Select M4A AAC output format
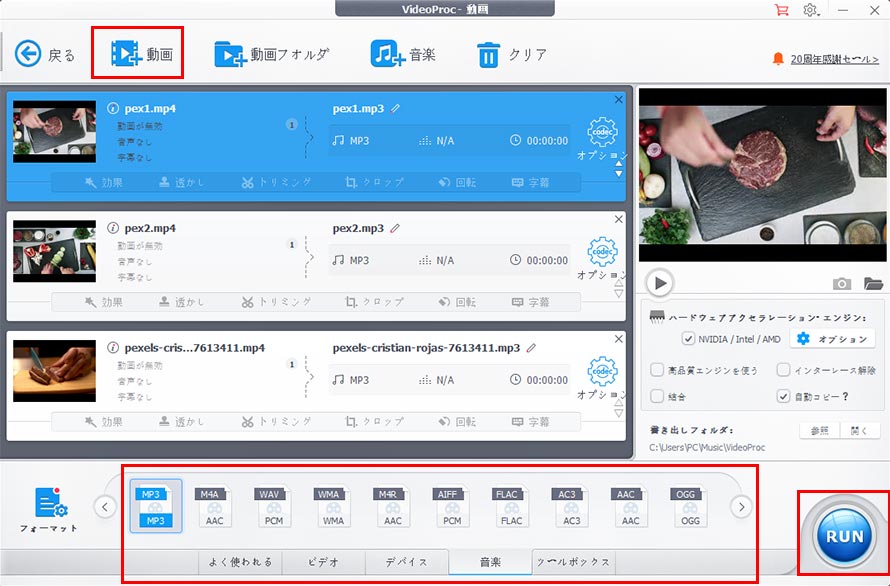Image resolution: width=890 pixels, height=586 pixels. [215, 506]
